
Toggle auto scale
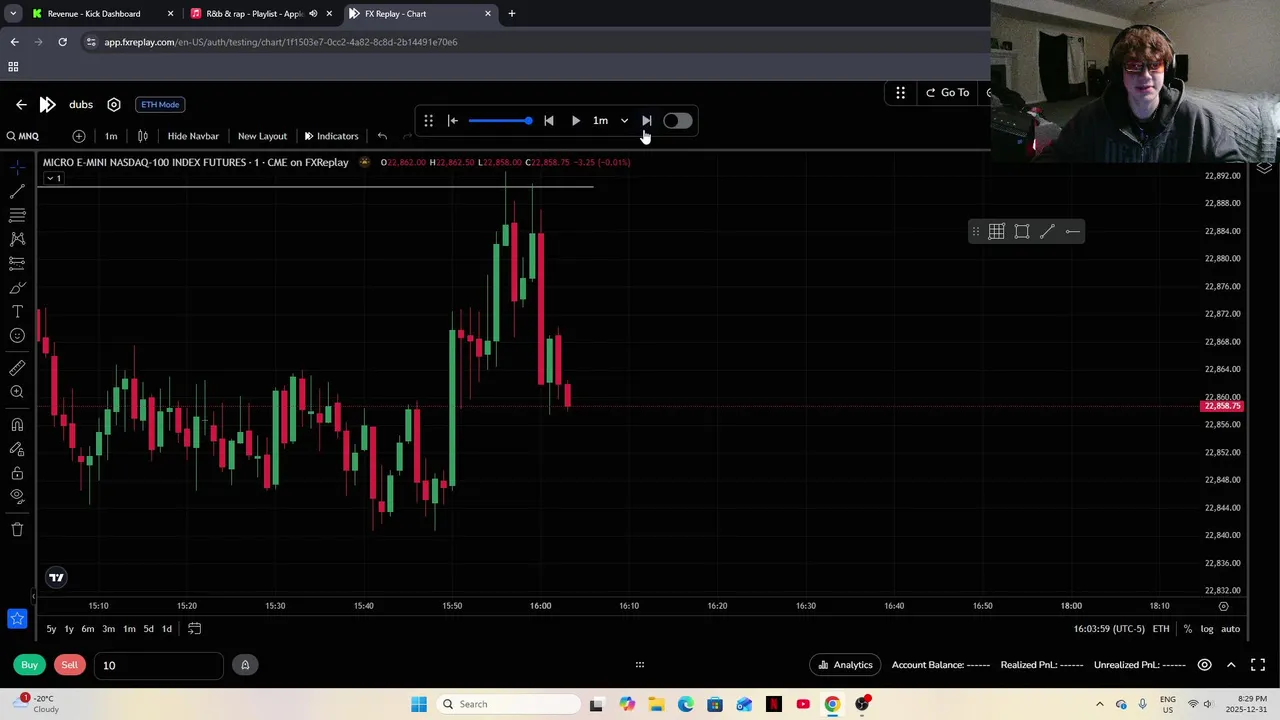pos(1231,629)
